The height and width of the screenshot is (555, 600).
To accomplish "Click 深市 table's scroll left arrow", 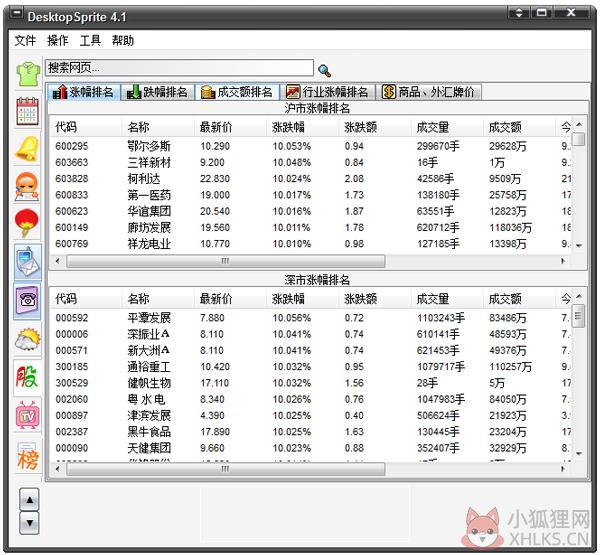I will [58, 469].
